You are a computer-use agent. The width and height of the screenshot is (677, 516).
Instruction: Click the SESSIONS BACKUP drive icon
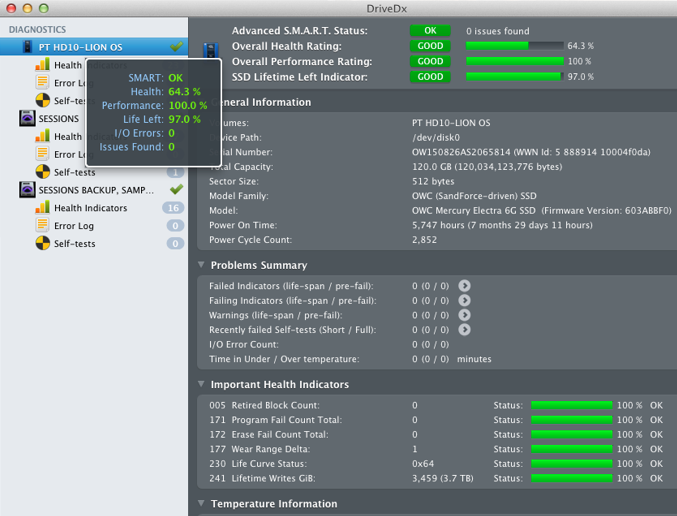27,190
